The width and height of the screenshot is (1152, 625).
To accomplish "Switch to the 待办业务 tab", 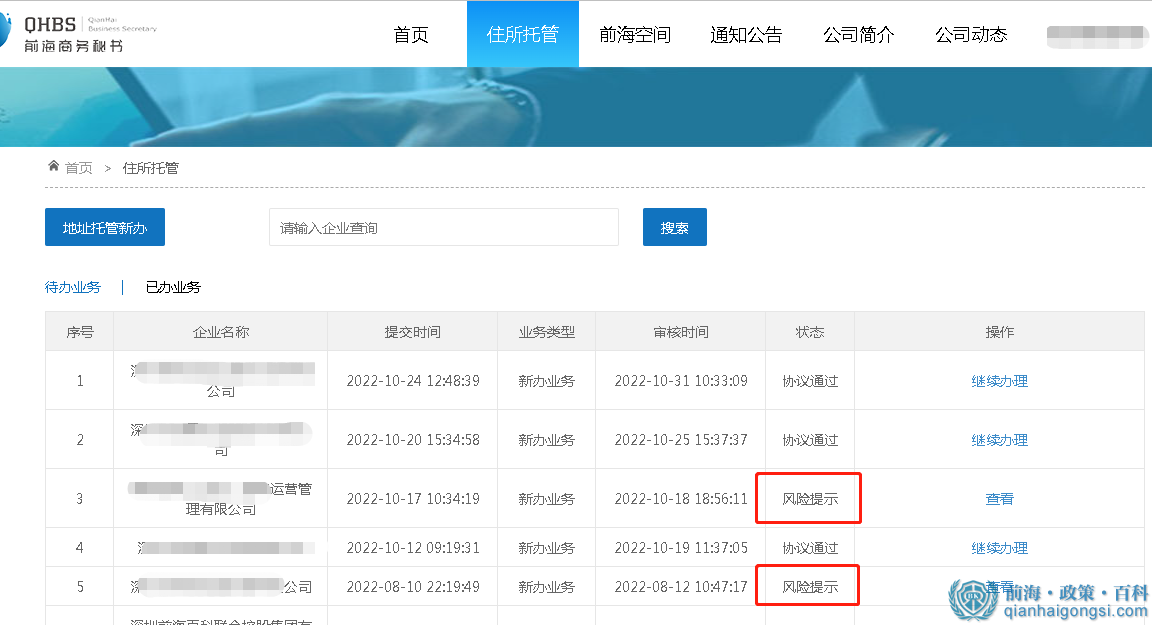I will click(73, 286).
